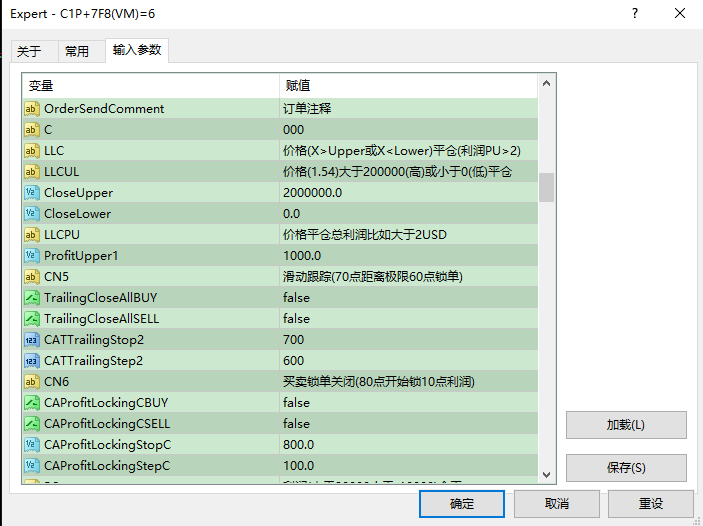Confirm with the 确定 button
Viewport: 703px width, 526px height.
(462, 504)
